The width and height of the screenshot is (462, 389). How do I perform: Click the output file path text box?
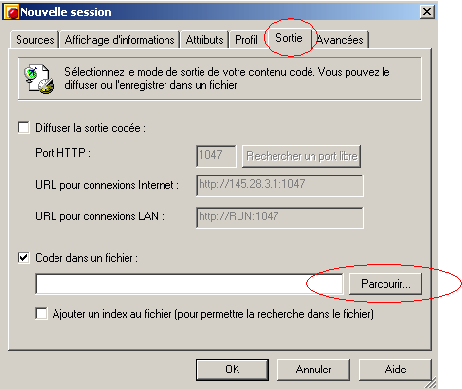coord(189,284)
